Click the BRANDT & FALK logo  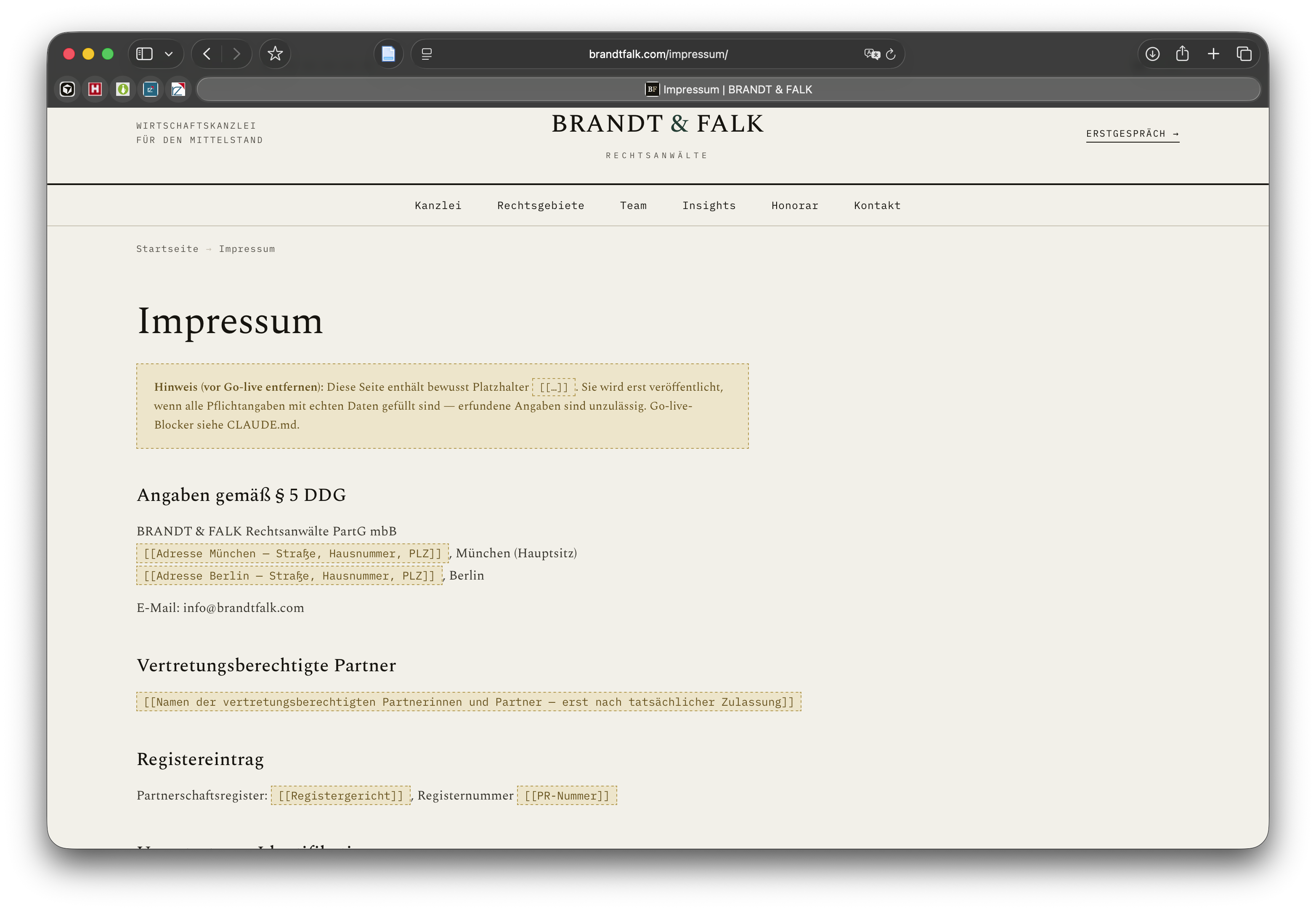tap(657, 124)
